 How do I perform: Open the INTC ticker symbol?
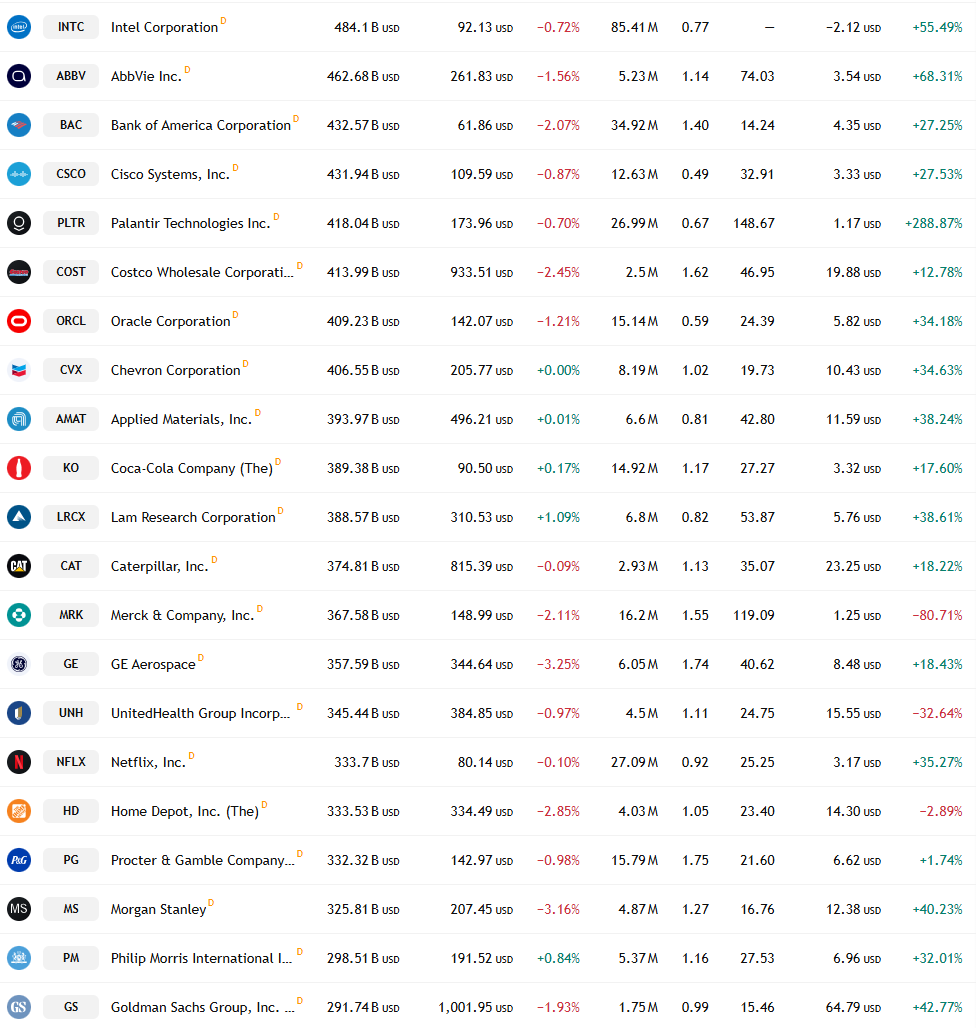(71, 27)
